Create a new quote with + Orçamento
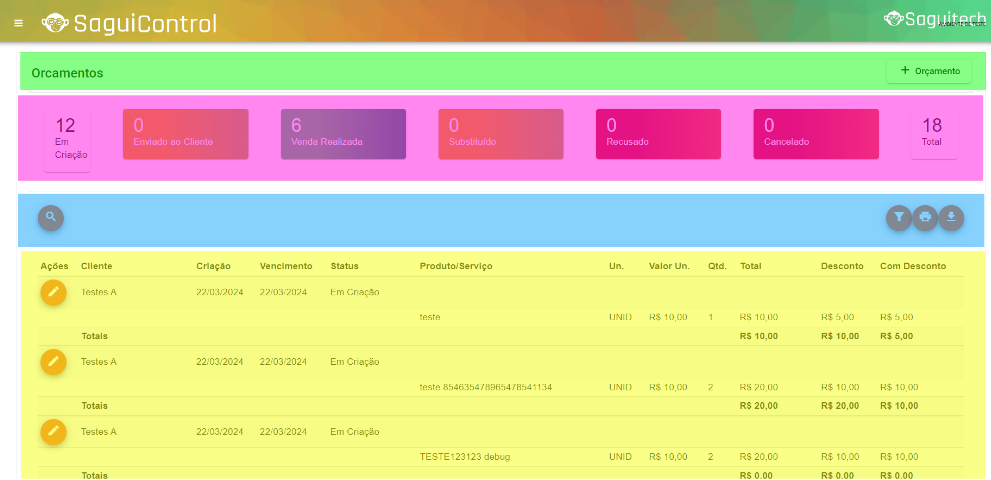Viewport: 991px width, 480px height. pos(929,71)
